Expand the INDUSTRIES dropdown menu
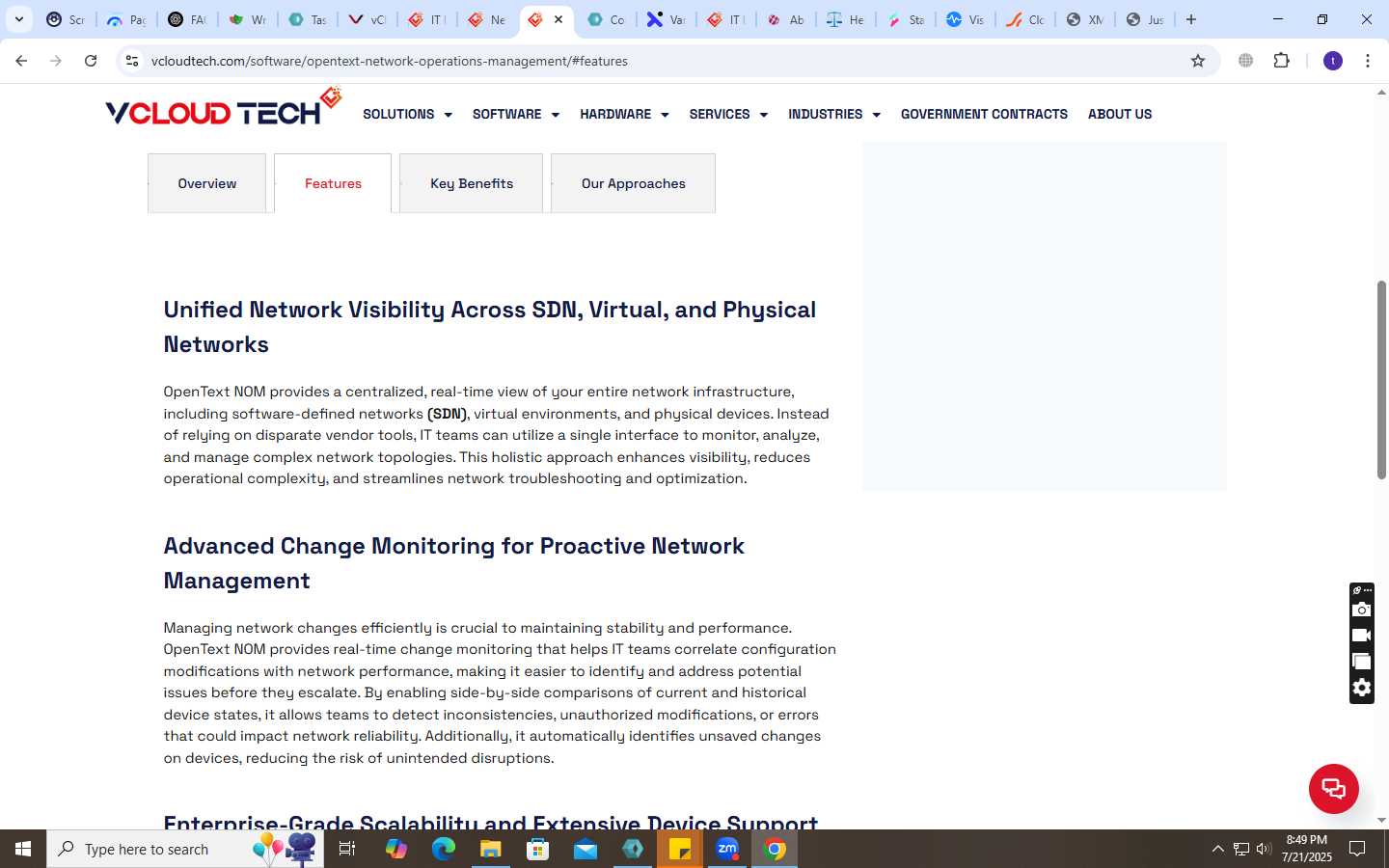Viewport: 1389px width, 868px height. (834, 114)
